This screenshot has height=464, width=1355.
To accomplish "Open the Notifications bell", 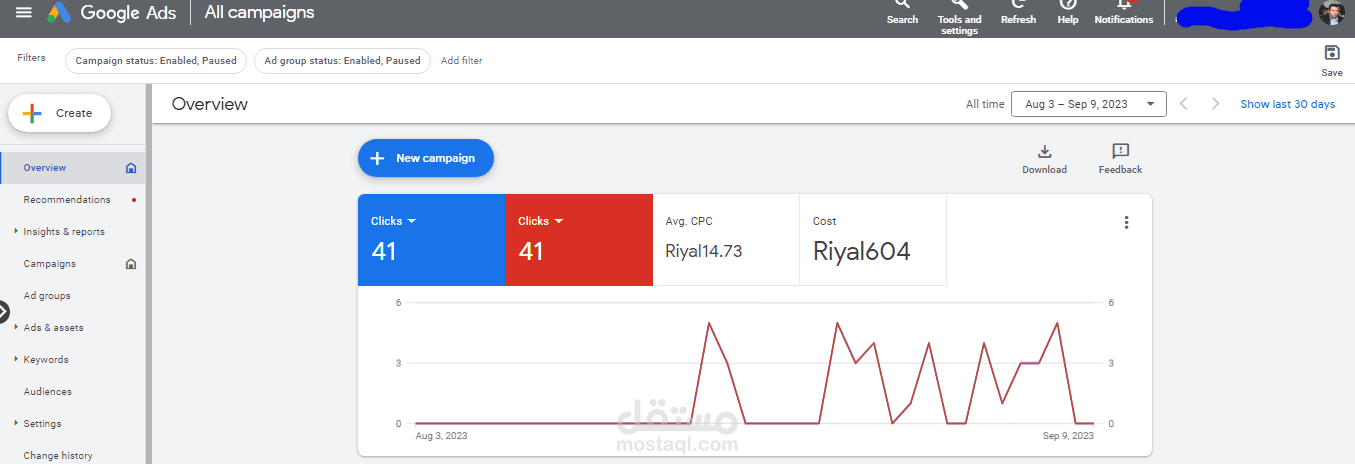I will click(1123, 6).
